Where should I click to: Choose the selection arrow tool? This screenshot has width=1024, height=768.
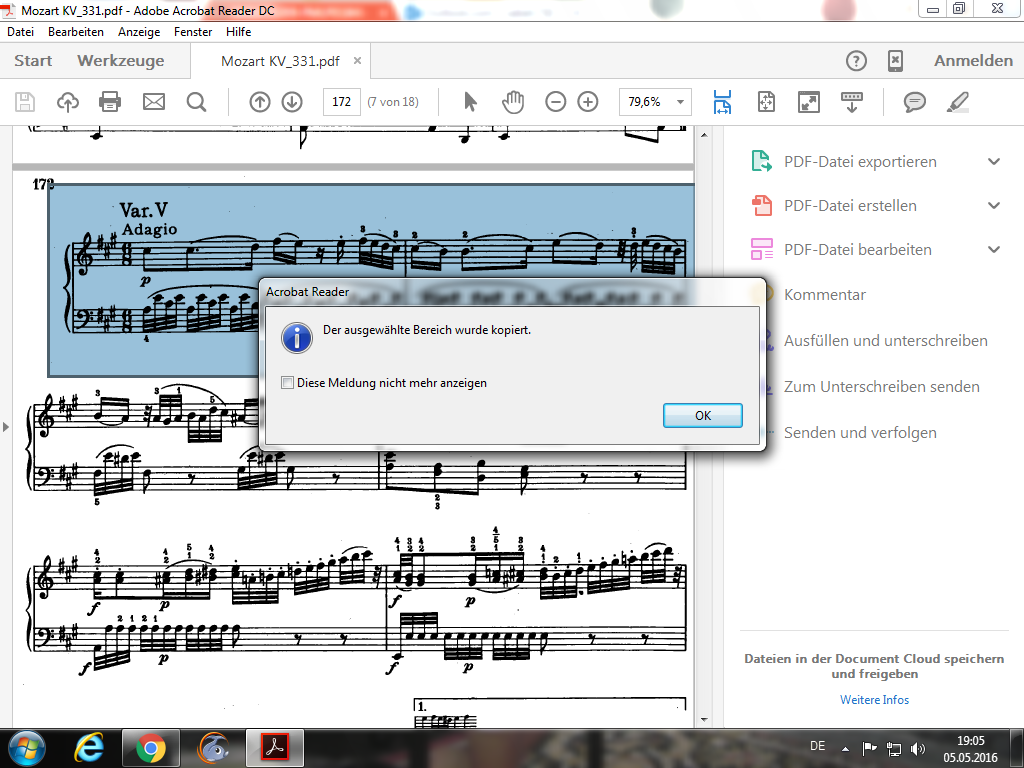coord(470,102)
